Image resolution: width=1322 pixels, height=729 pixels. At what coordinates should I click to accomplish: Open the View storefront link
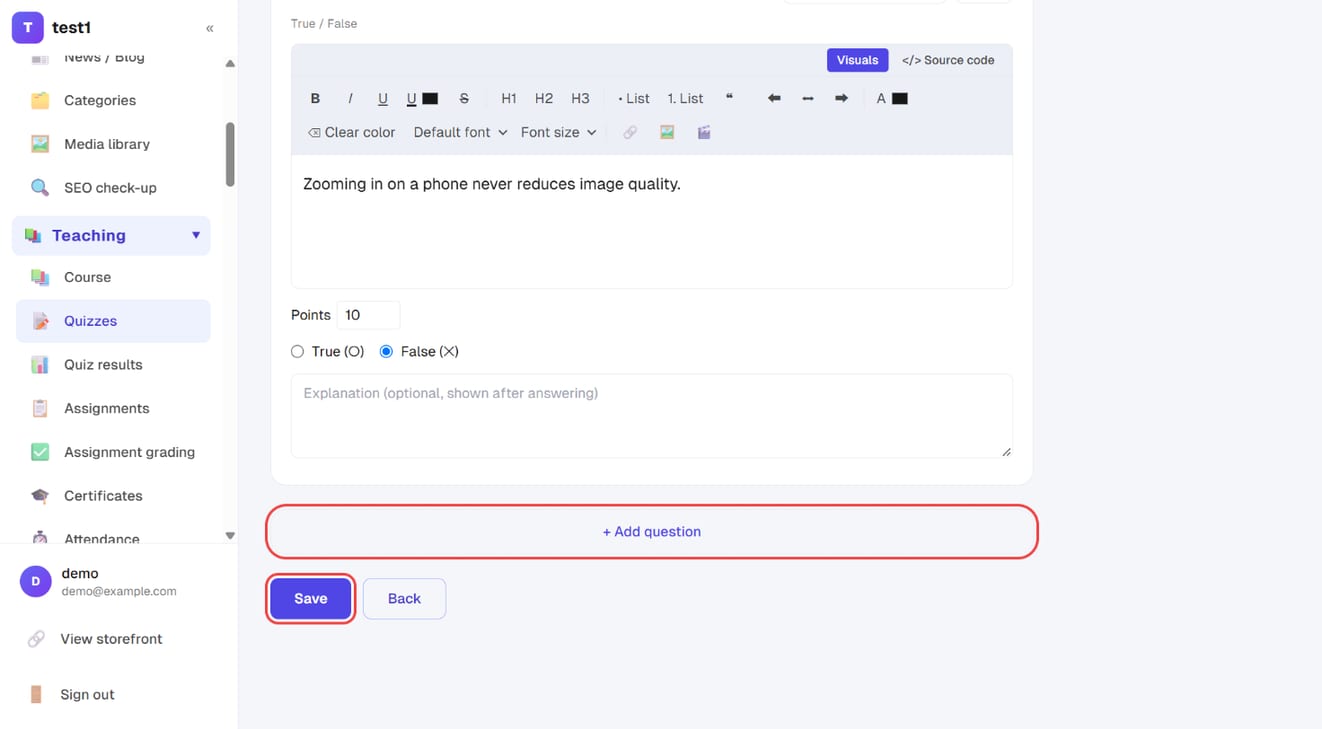click(111, 639)
